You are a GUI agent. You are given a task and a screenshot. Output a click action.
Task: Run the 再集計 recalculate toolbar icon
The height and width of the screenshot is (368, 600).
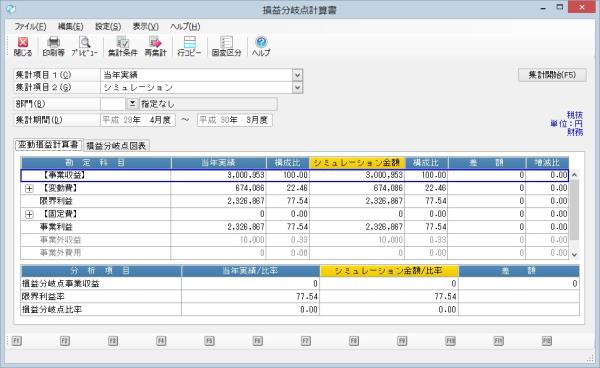[x=155, y=47]
